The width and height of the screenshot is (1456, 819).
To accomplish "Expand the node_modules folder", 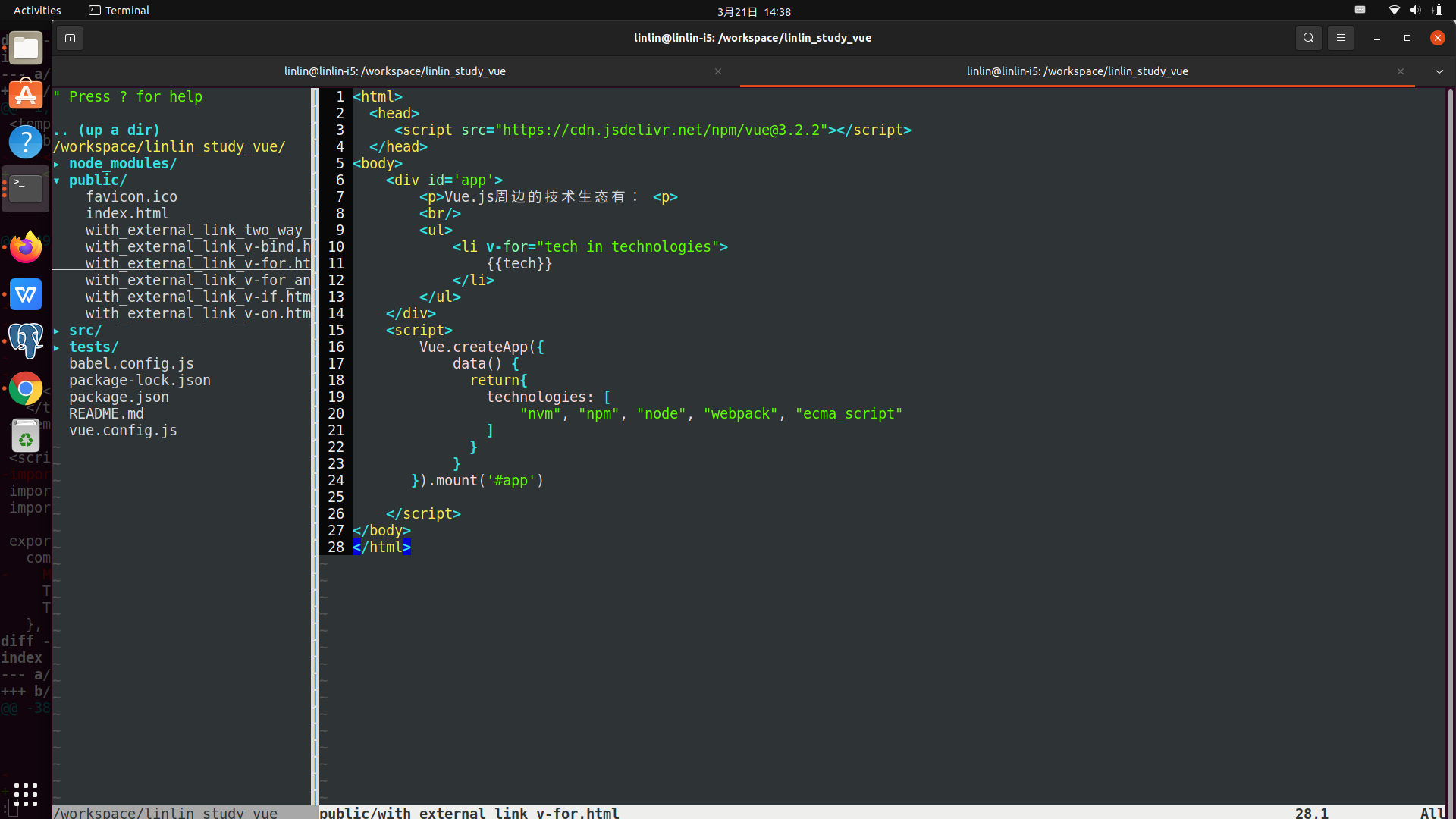I will click(x=122, y=163).
